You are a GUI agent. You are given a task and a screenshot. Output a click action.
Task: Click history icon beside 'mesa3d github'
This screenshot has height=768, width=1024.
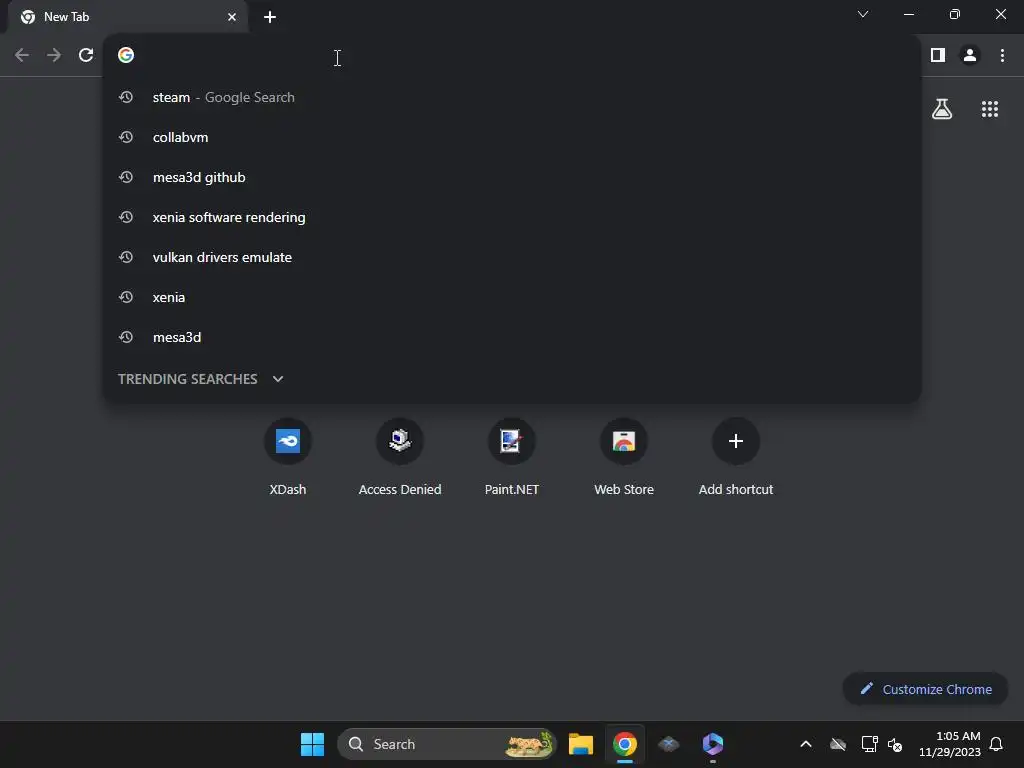(126, 177)
